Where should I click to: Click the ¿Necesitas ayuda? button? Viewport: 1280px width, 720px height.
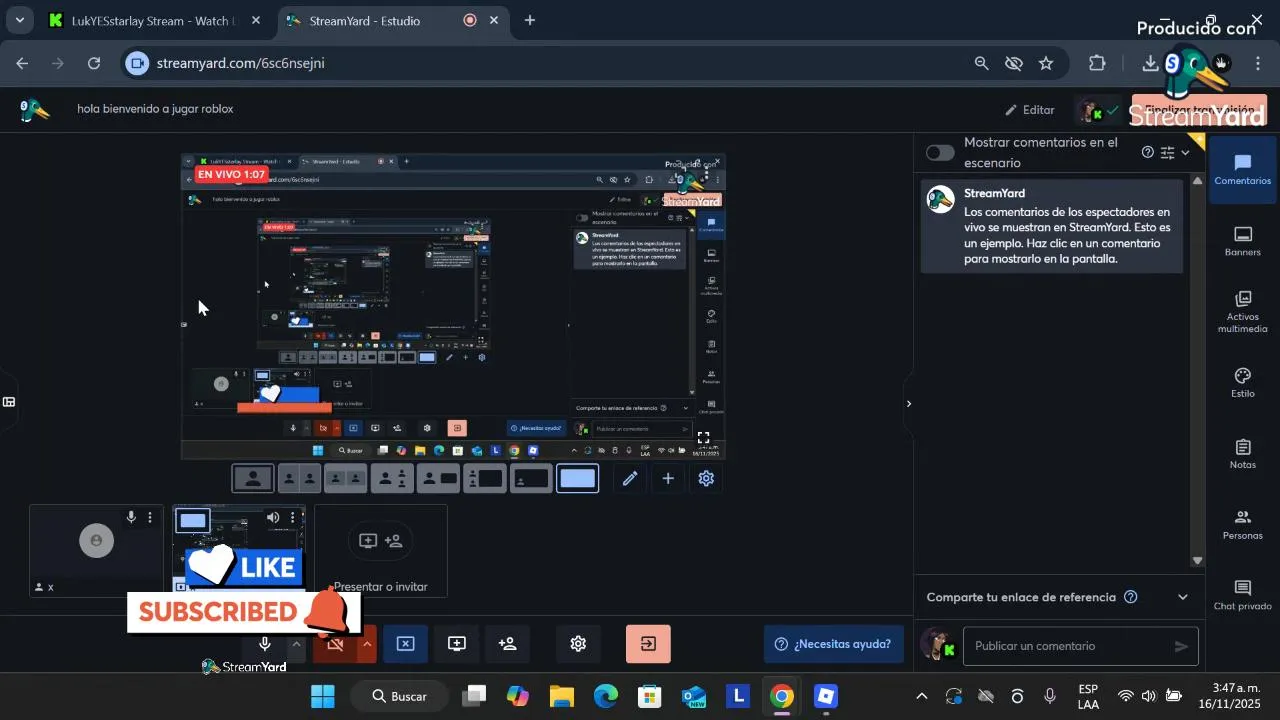coord(833,644)
